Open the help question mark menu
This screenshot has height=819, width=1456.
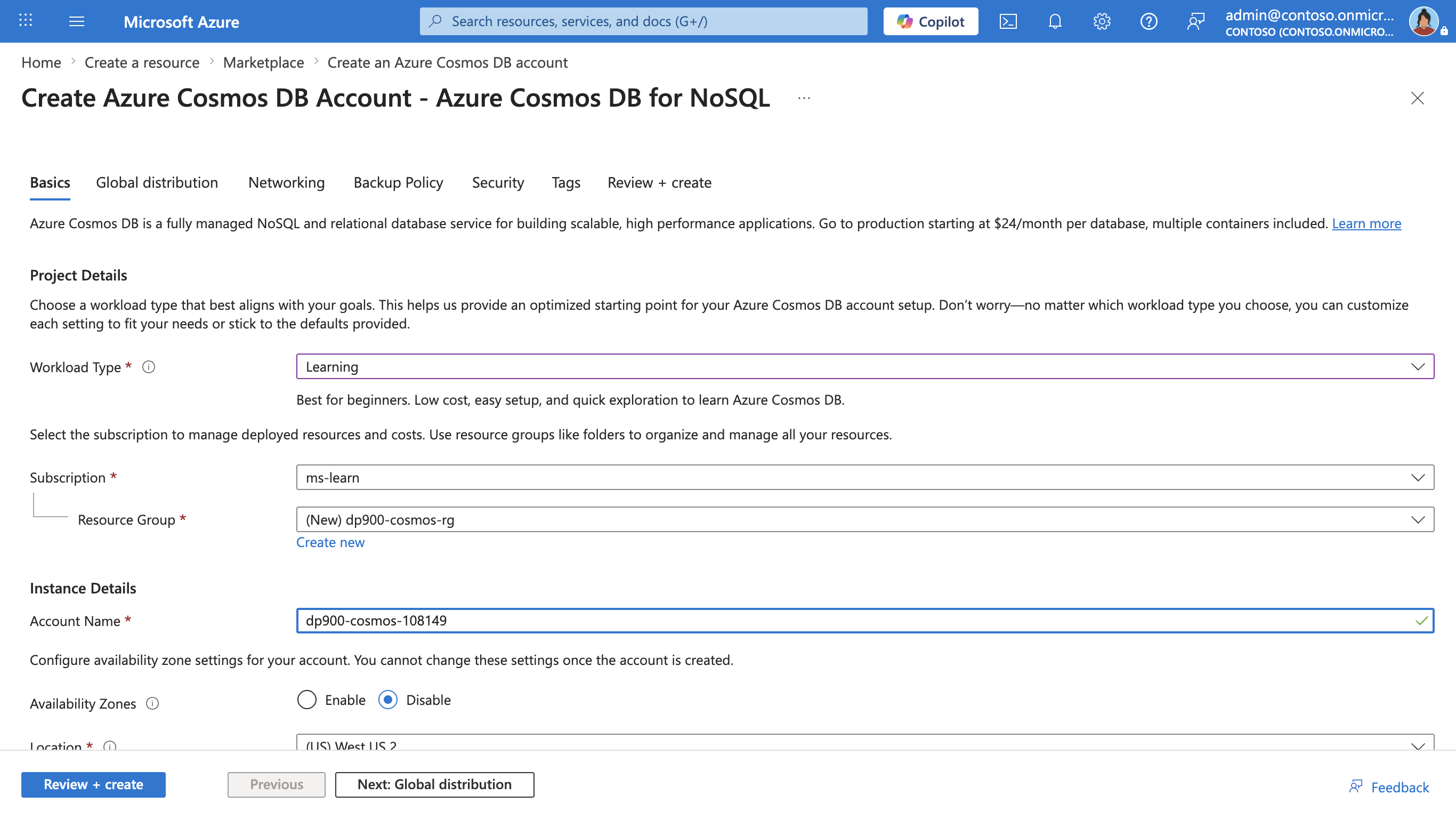(1148, 21)
